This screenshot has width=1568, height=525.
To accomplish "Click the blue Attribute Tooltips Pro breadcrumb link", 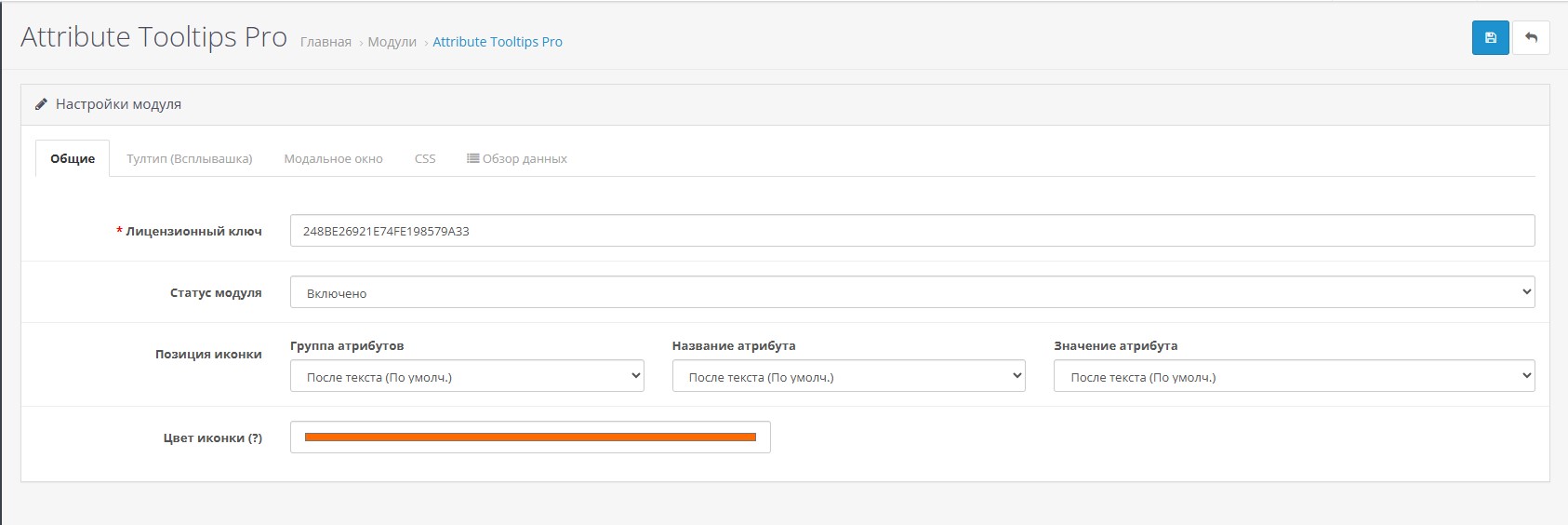I will 498,42.
